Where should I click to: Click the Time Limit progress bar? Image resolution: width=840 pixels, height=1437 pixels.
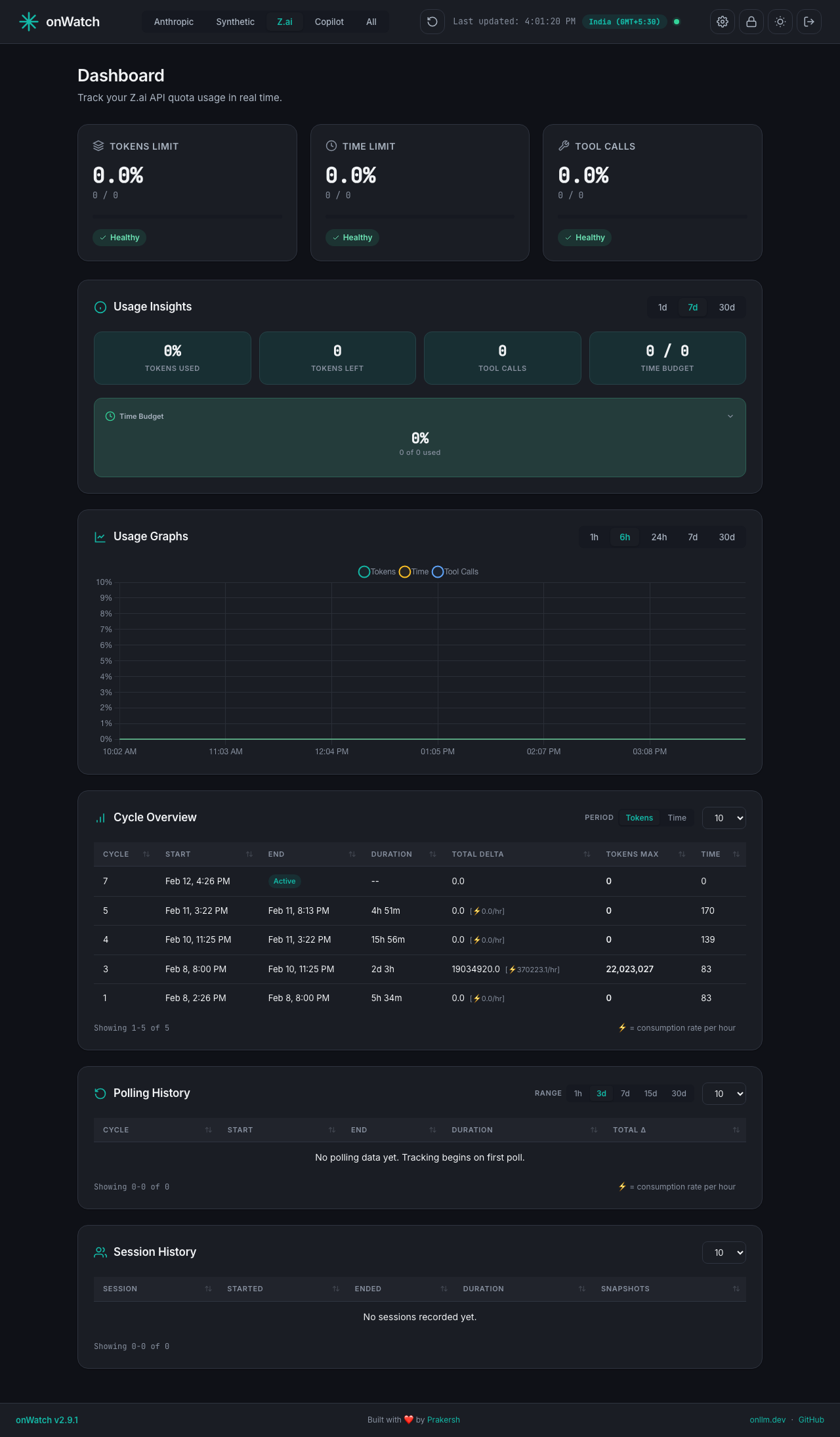[420, 216]
